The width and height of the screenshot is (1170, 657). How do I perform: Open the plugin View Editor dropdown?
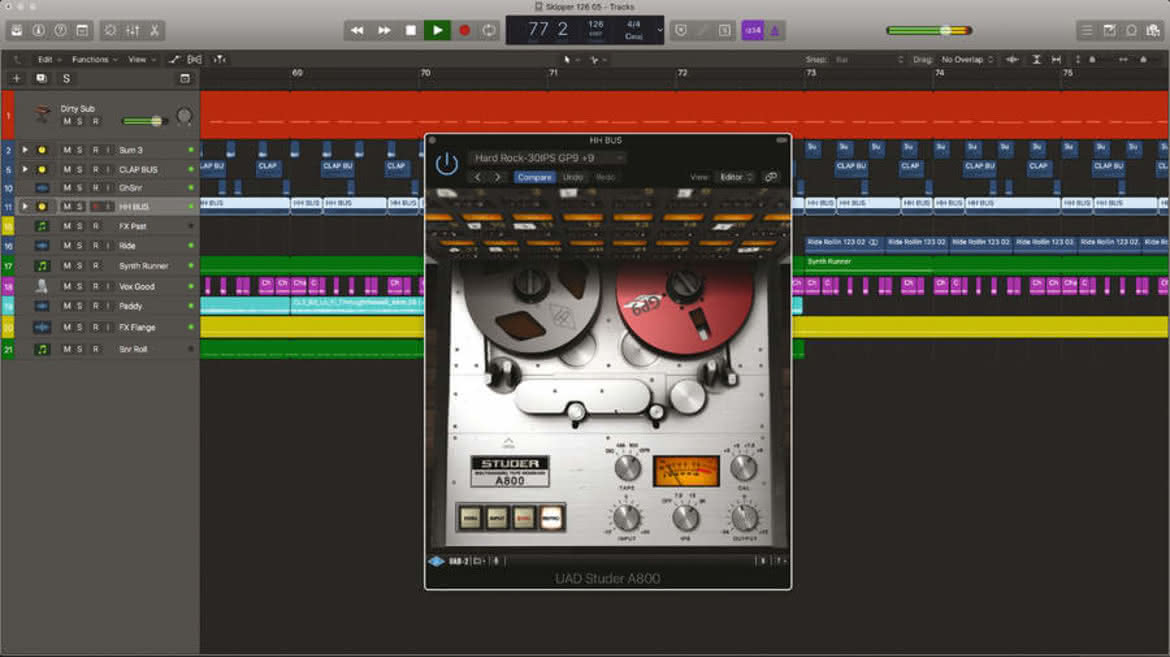tap(736, 177)
